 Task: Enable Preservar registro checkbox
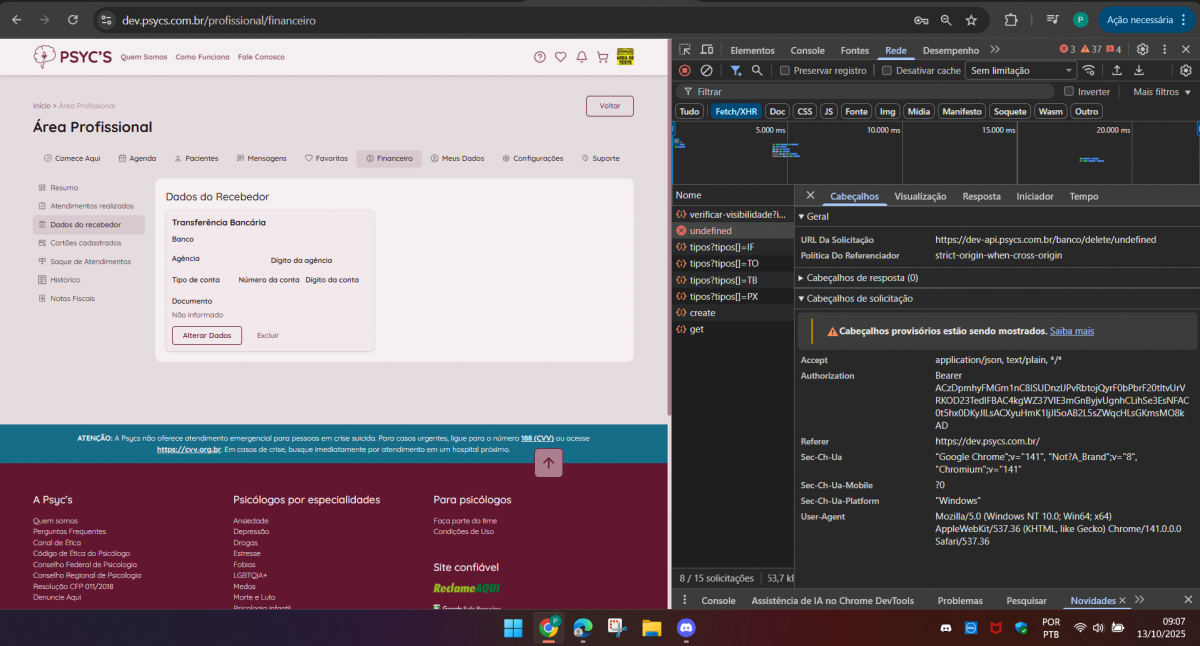[x=785, y=71]
